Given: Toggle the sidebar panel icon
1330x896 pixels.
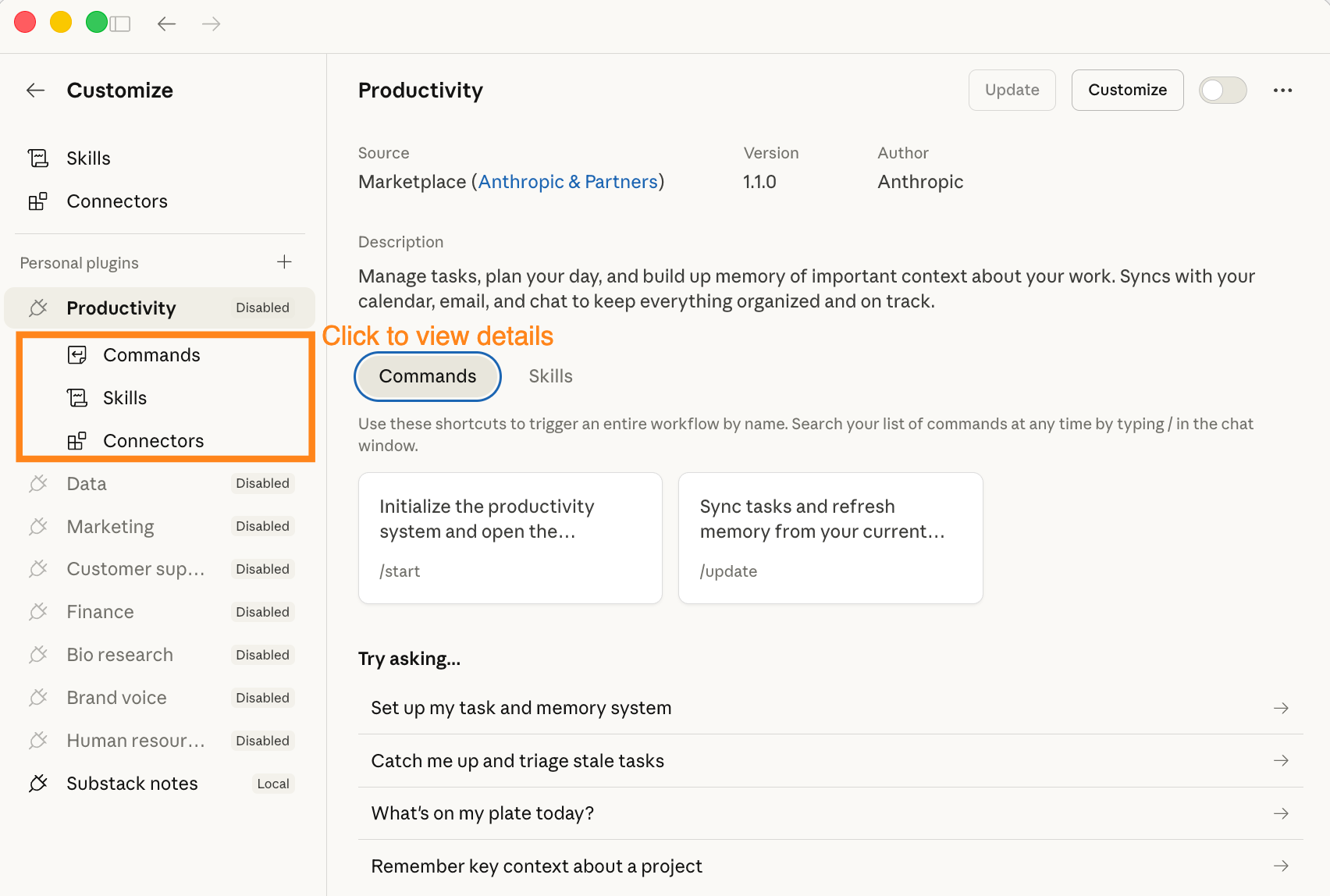Looking at the screenshot, I should coord(120,24).
